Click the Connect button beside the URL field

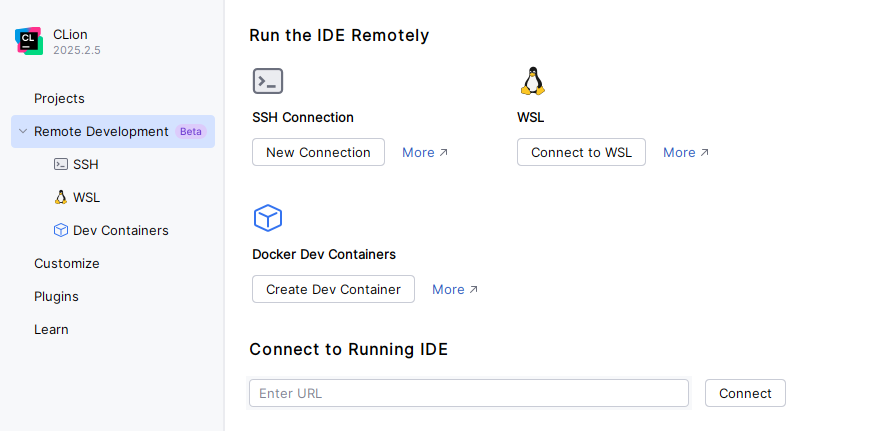coord(745,393)
